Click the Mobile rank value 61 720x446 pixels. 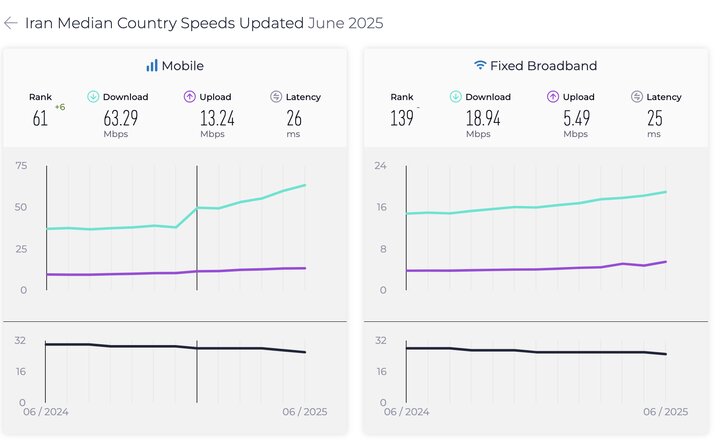click(40, 119)
